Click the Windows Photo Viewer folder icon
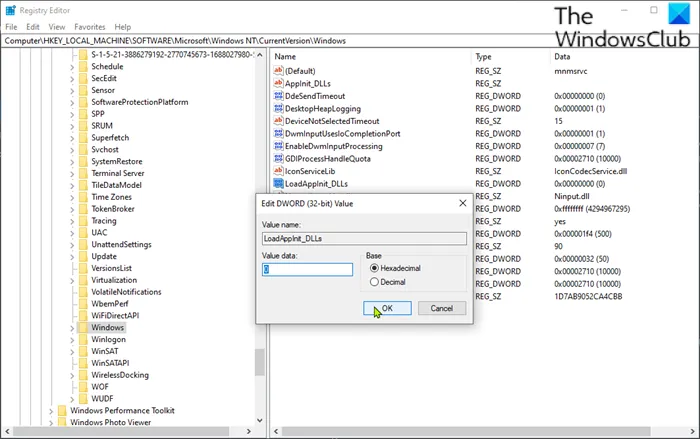 [x=62, y=422]
